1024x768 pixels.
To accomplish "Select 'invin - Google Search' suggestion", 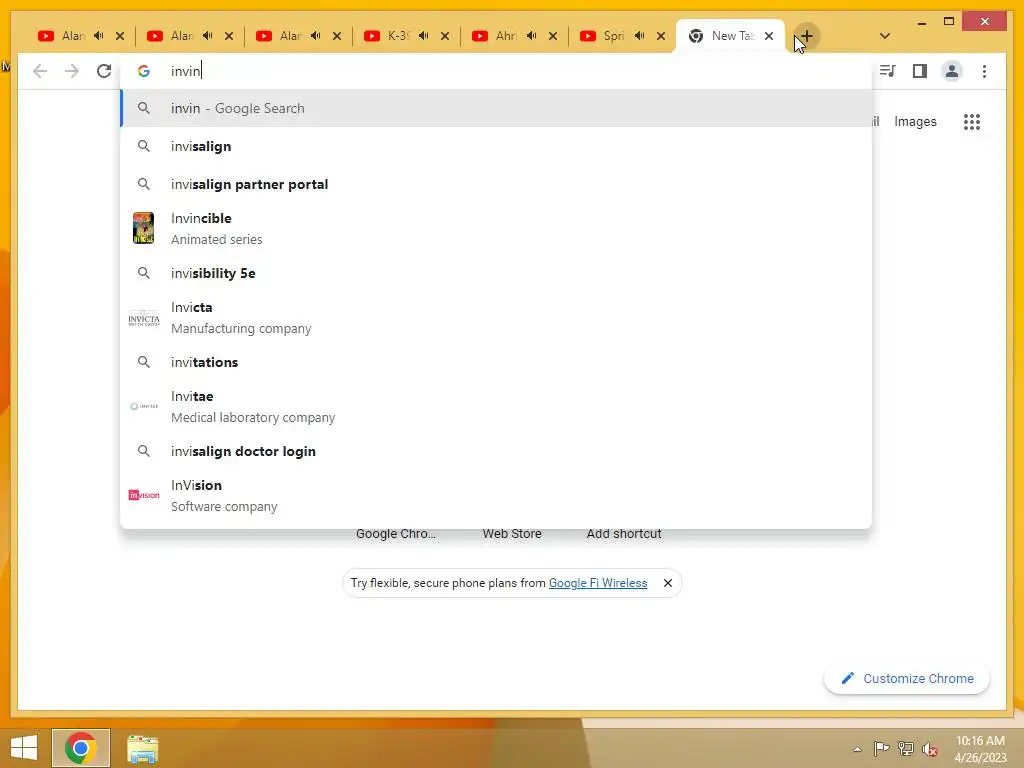I will click(496, 108).
